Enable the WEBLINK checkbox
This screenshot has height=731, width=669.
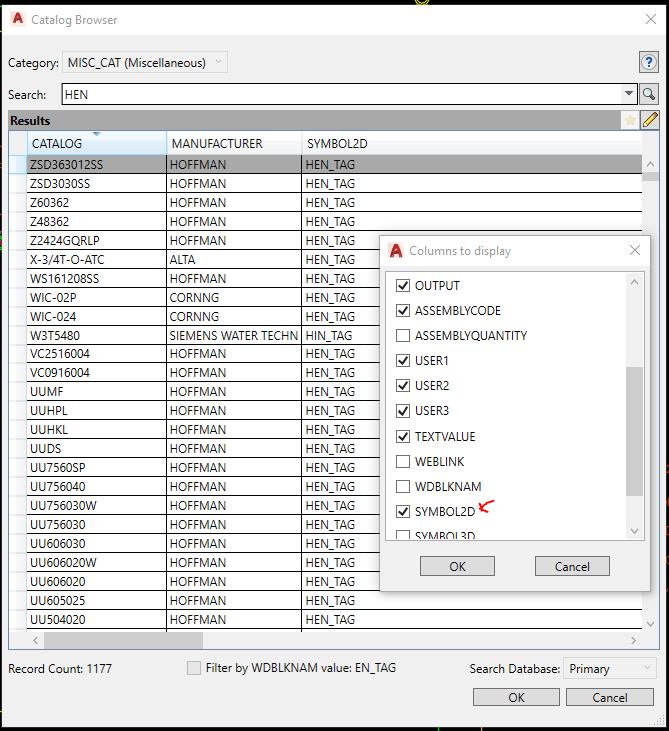tap(403, 462)
